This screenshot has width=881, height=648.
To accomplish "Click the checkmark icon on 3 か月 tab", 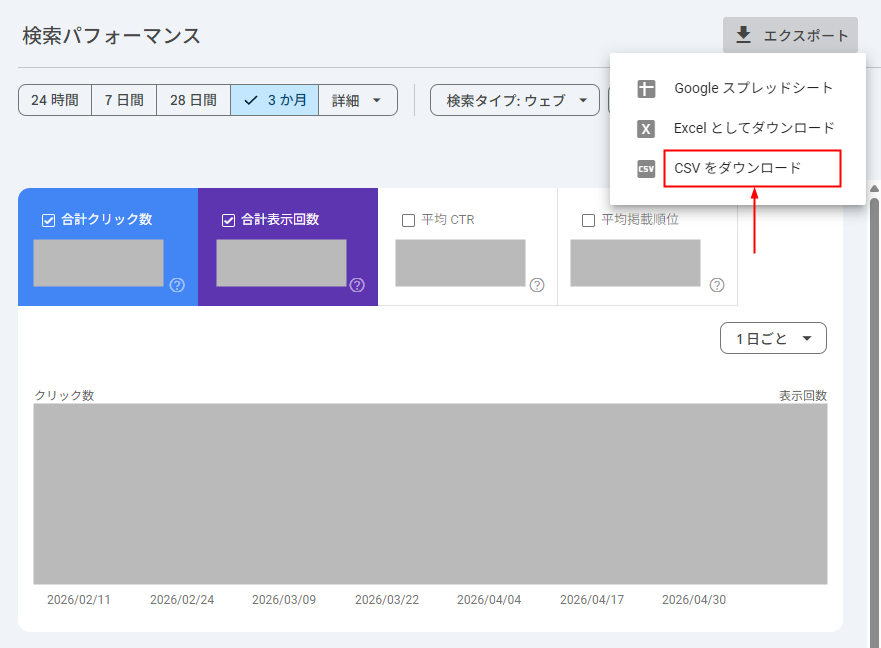I will (251, 101).
